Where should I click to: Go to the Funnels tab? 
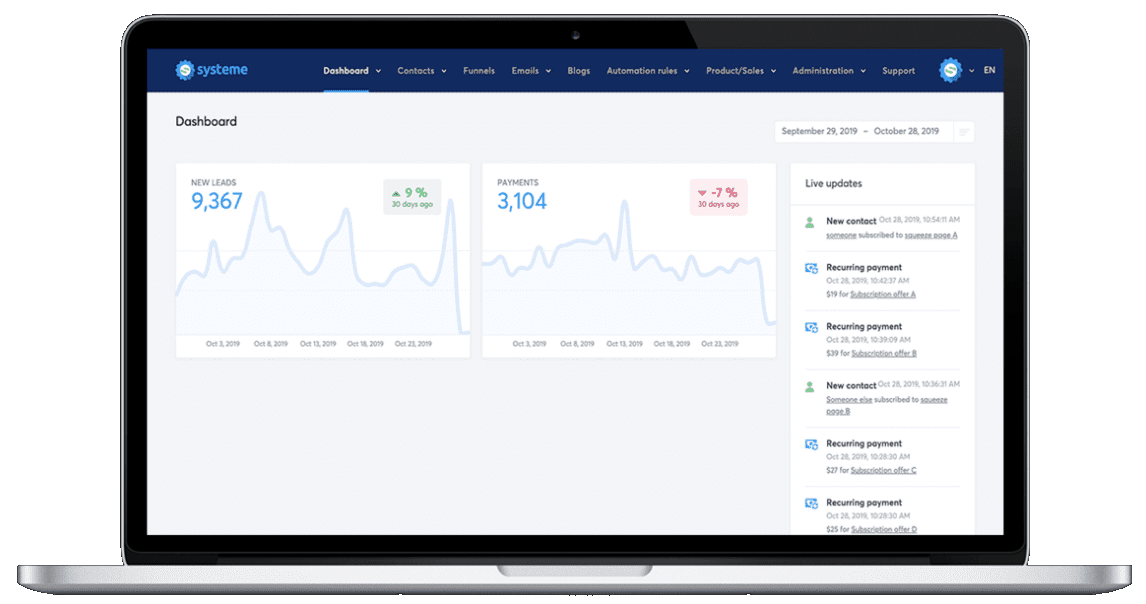(x=479, y=71)
